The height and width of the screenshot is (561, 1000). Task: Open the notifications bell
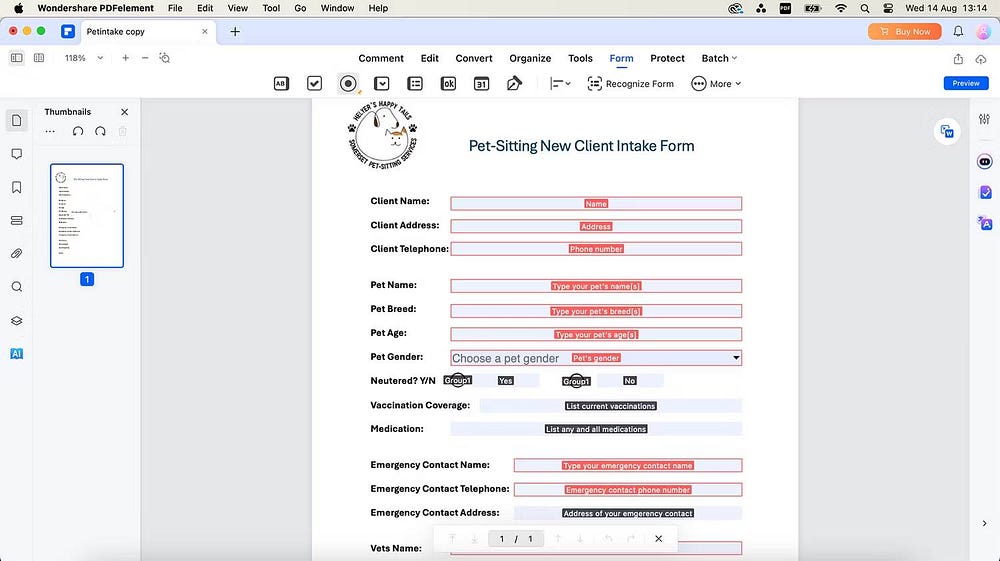[958, 31]
